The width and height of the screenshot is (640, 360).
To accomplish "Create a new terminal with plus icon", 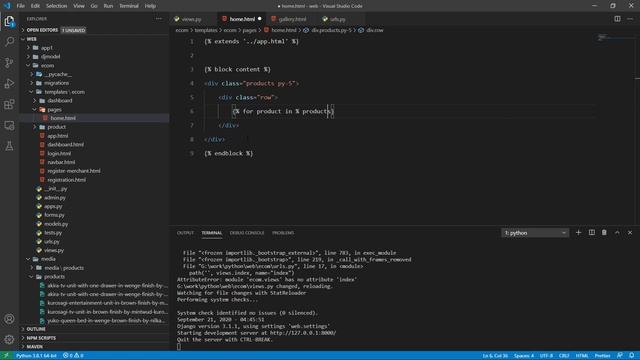I will coord(578,233).
